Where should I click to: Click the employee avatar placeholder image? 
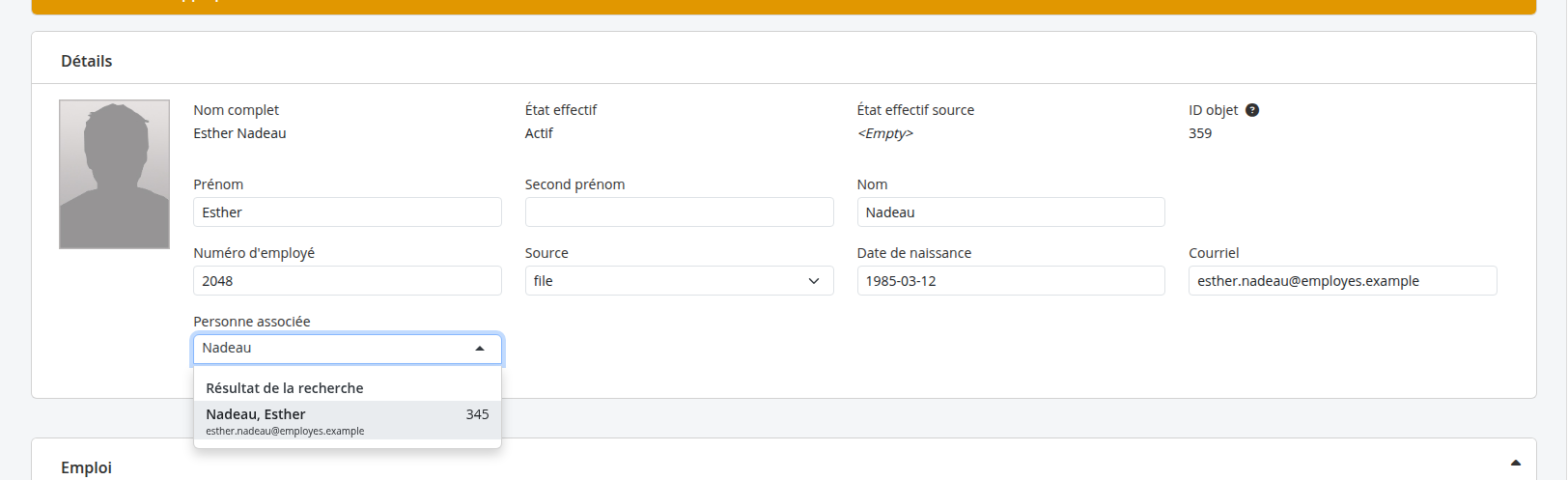(x=114, y=174)
